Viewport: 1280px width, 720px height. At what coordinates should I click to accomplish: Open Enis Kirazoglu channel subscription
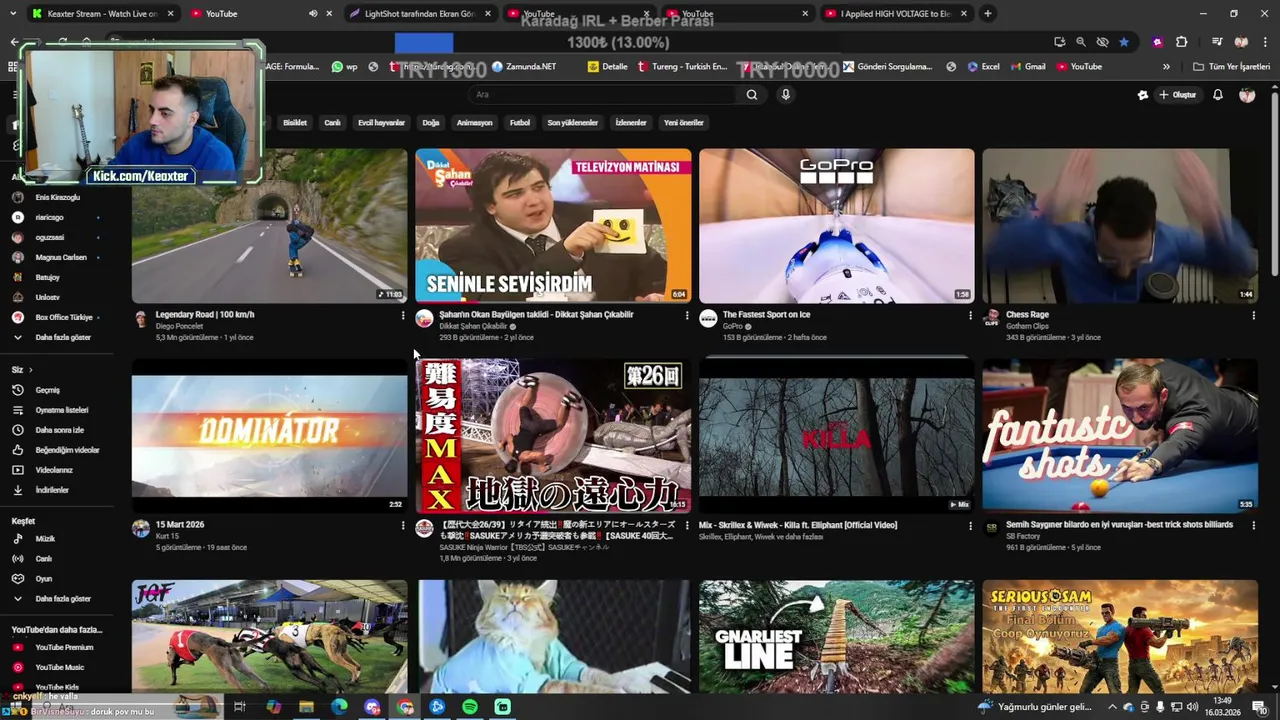pos(58,197)
